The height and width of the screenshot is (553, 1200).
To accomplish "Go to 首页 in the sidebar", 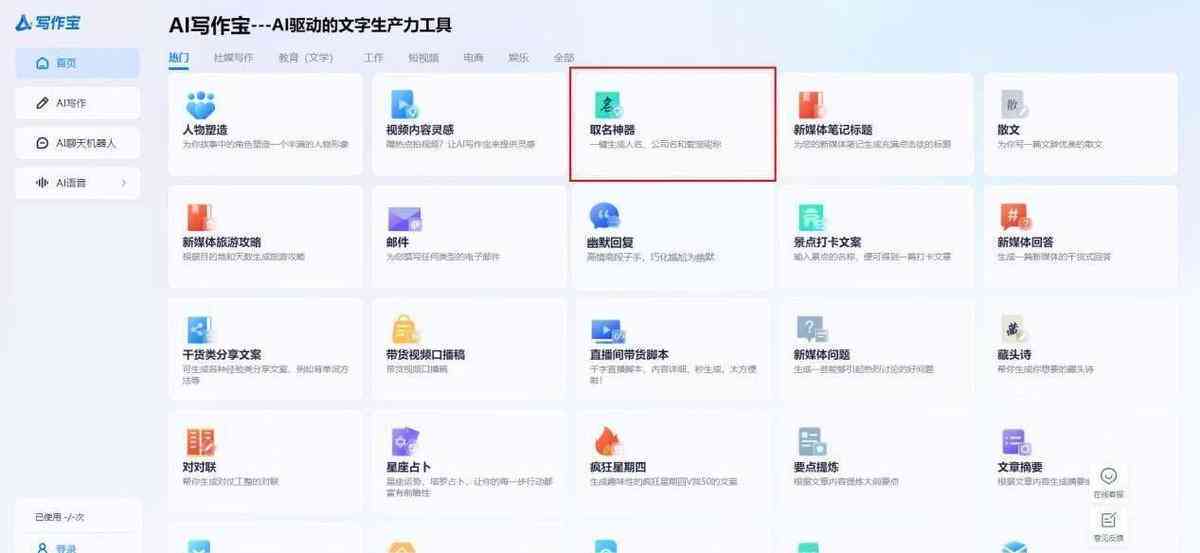I will tap(77, 63).
